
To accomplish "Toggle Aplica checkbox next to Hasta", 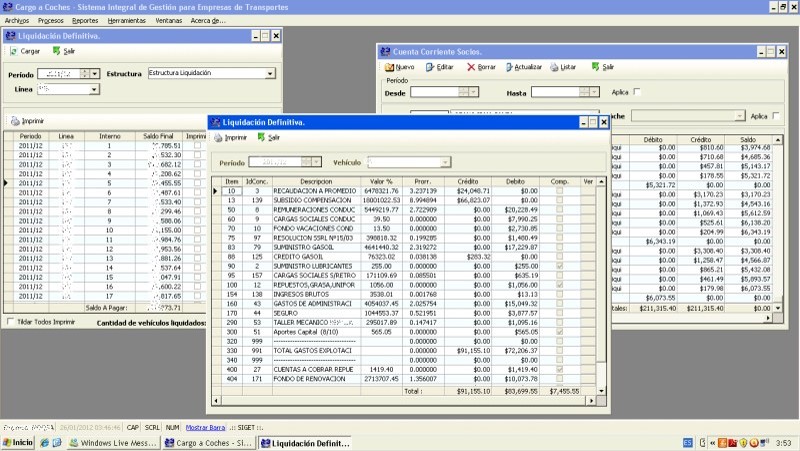I will [x=637, y=92].
